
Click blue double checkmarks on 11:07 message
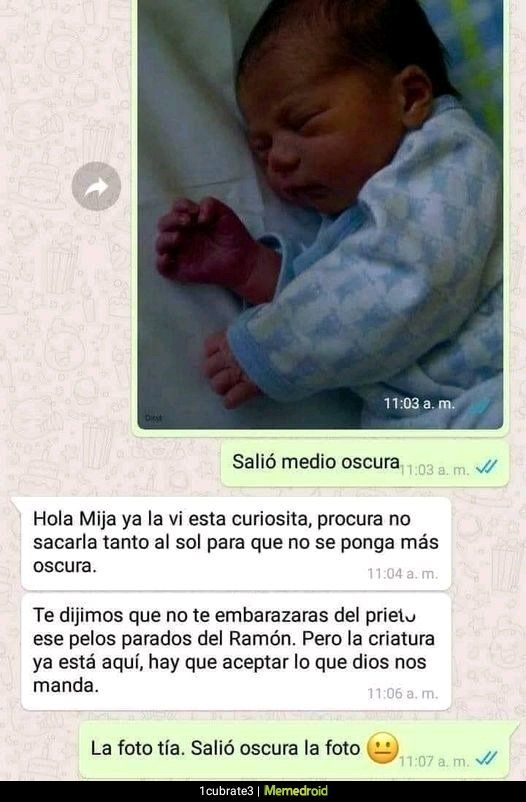486,759
